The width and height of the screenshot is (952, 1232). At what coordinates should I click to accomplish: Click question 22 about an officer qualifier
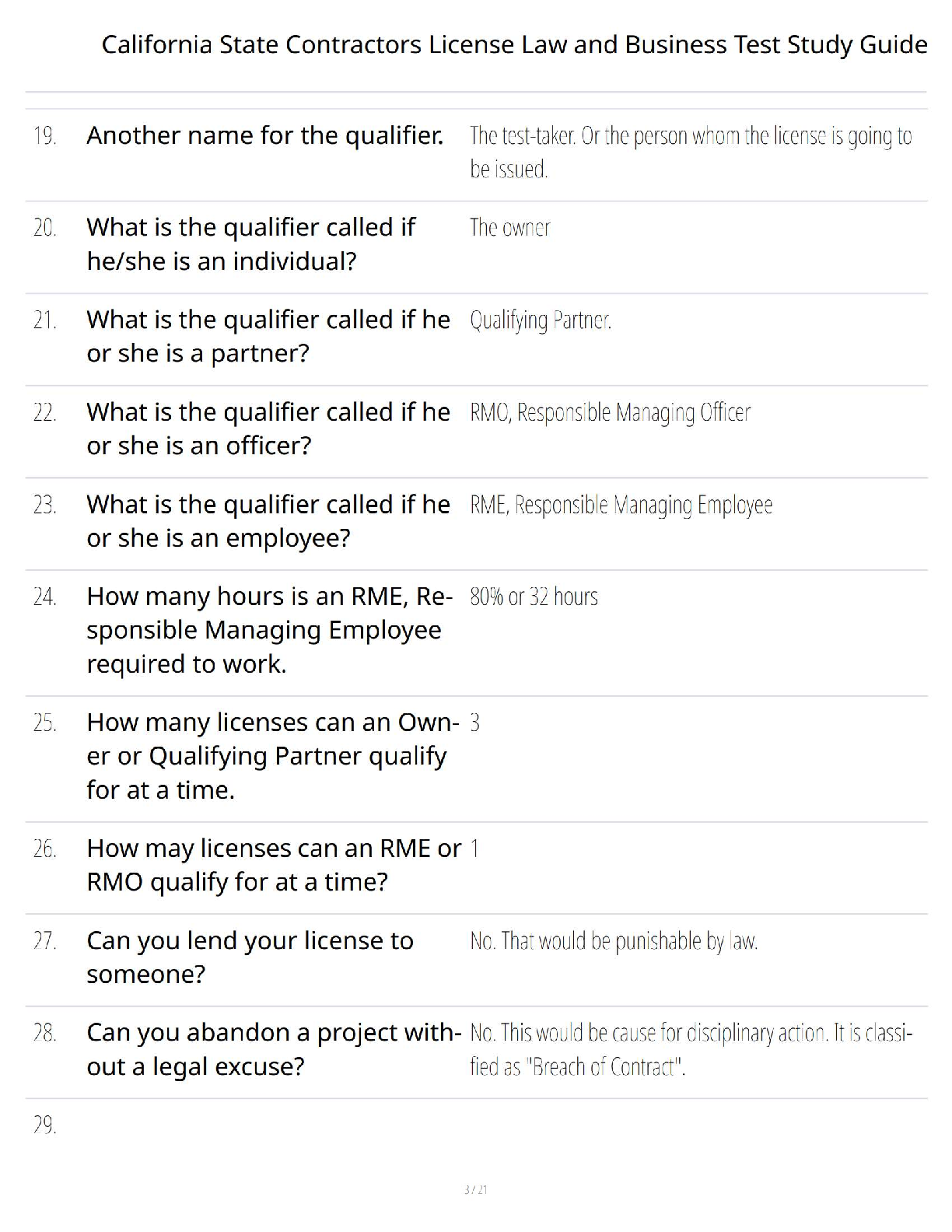(x=268, y=429)
